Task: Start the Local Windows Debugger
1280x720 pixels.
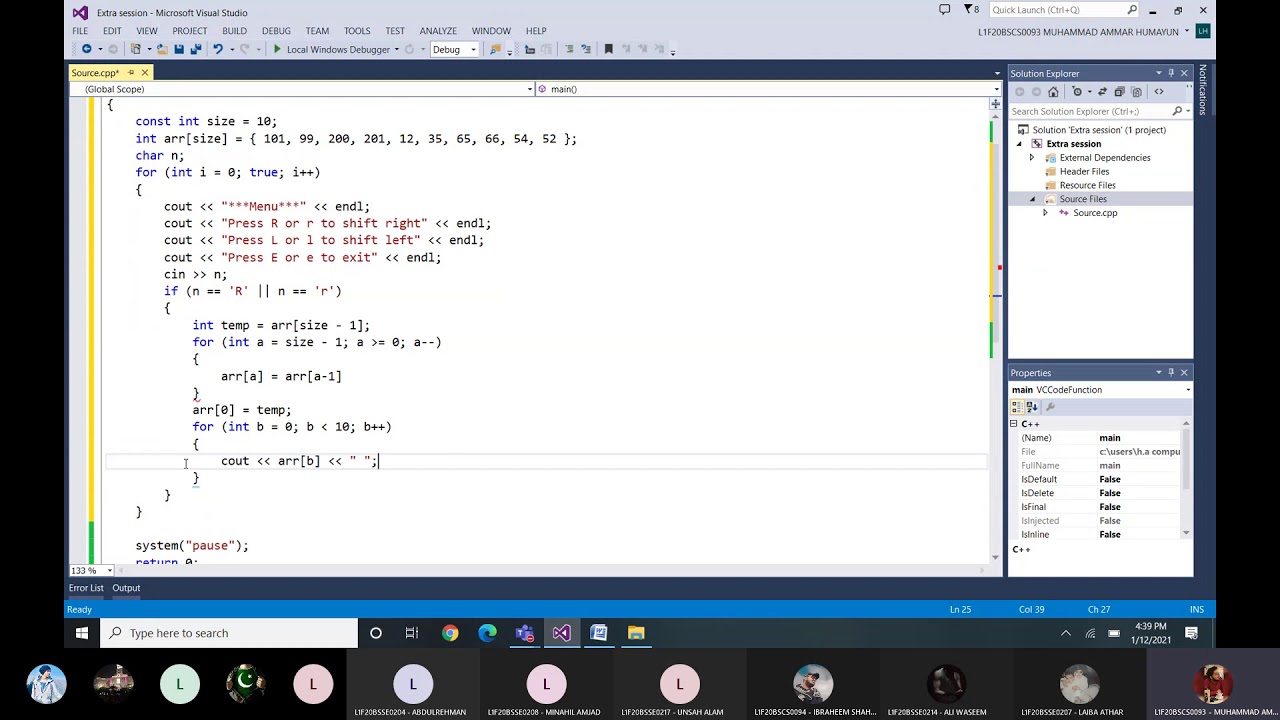Action: pyautogui.click(x=332, y=49)
